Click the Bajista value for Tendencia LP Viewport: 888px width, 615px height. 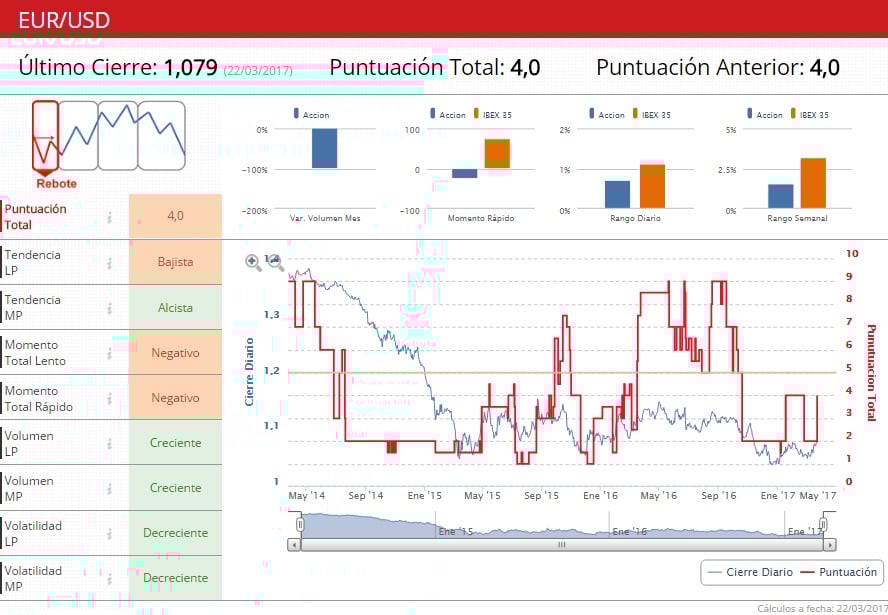click(x=175, y=262)
